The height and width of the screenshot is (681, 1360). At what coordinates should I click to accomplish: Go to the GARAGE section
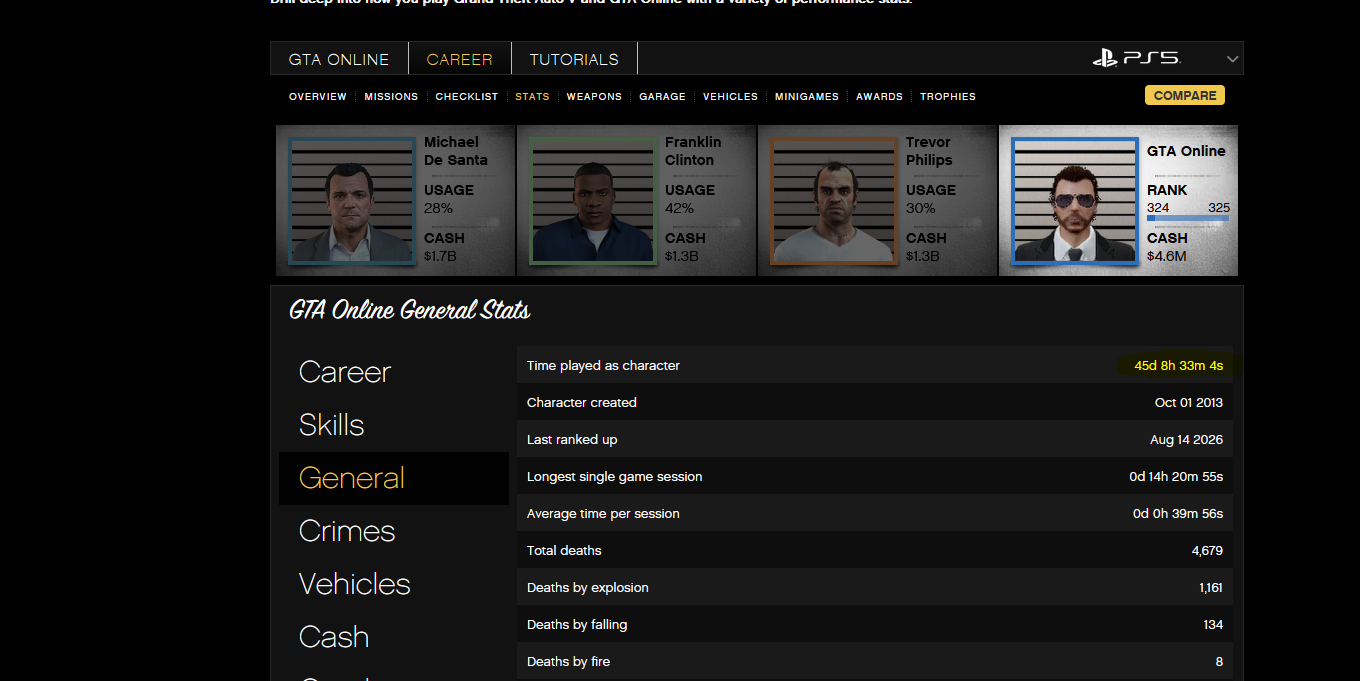pyautogui.click(x=662, y=97)
